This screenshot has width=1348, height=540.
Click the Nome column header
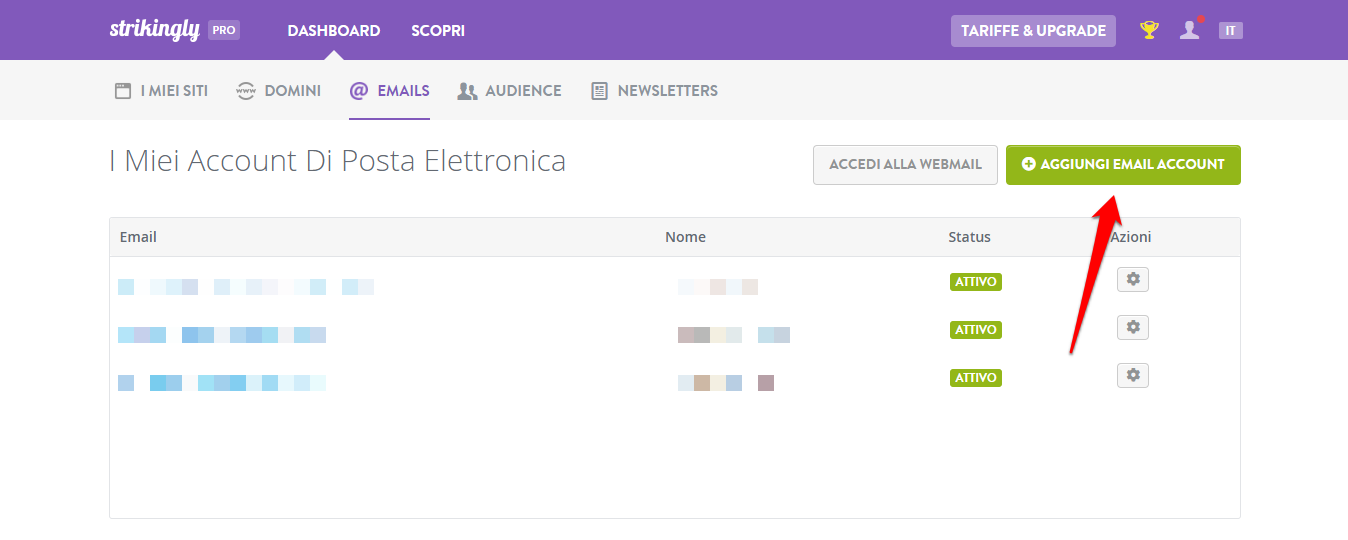(685, 237)
